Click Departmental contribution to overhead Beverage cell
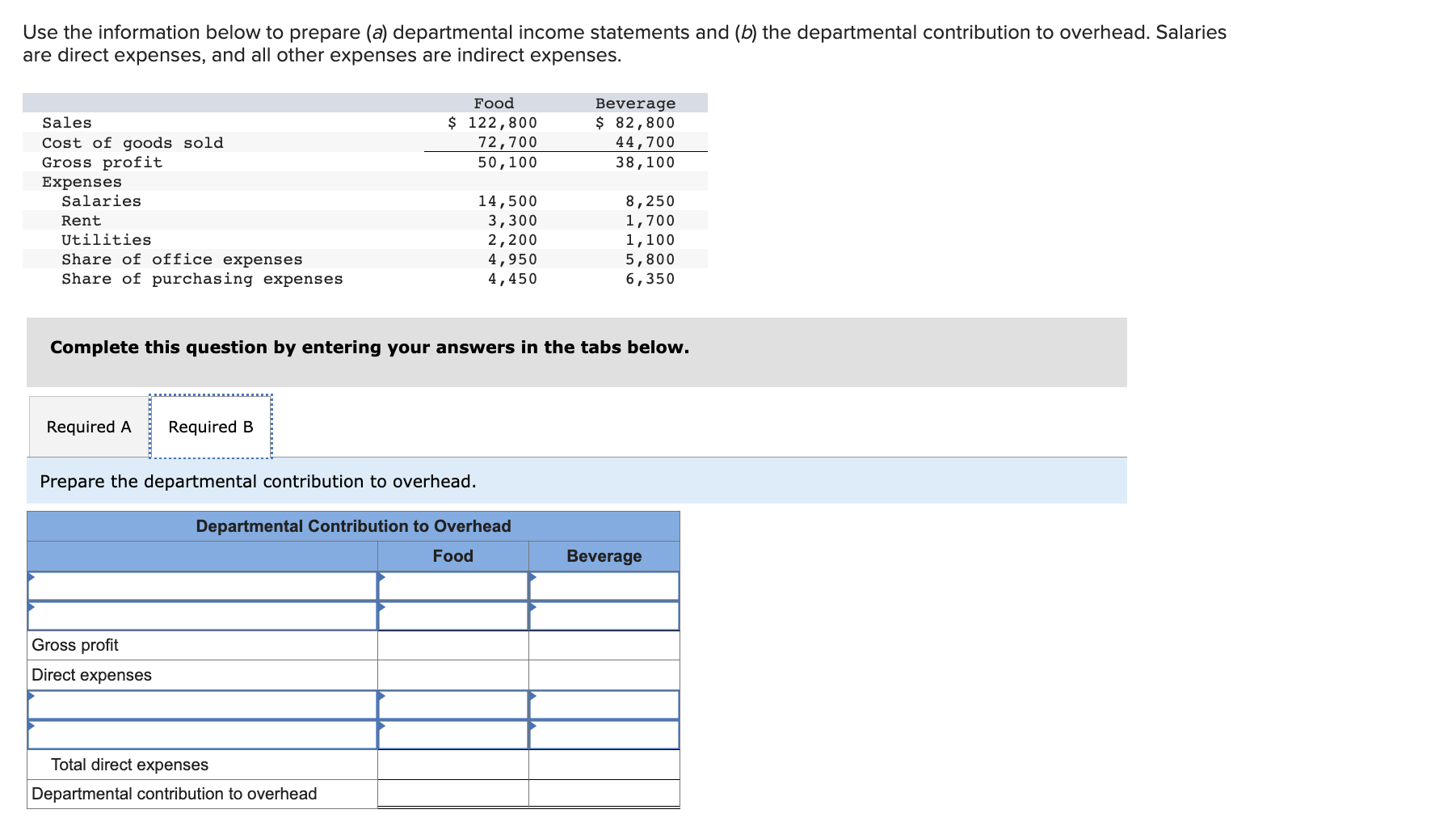 click(x=604, y=794)
